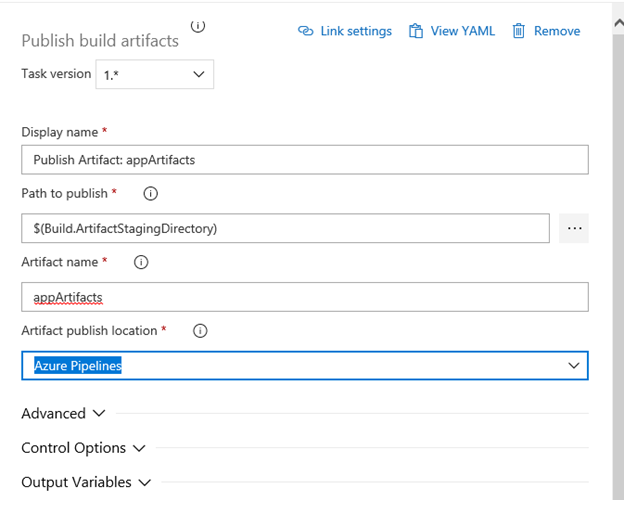The height and width of the screenshot is (513, 632).
Task: Click the vertical scrollbar thumb
Action: pos(618,266)
